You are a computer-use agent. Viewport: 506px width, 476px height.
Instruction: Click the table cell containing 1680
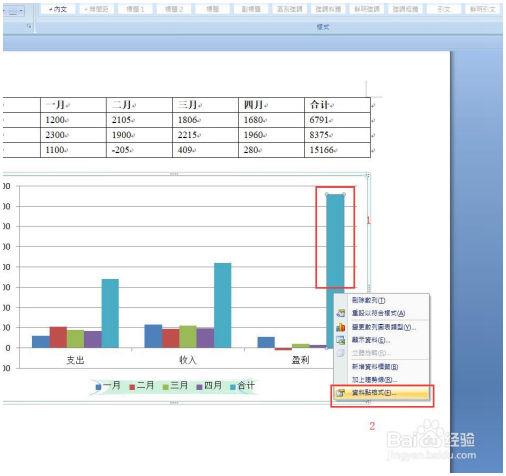click(271, 120)
